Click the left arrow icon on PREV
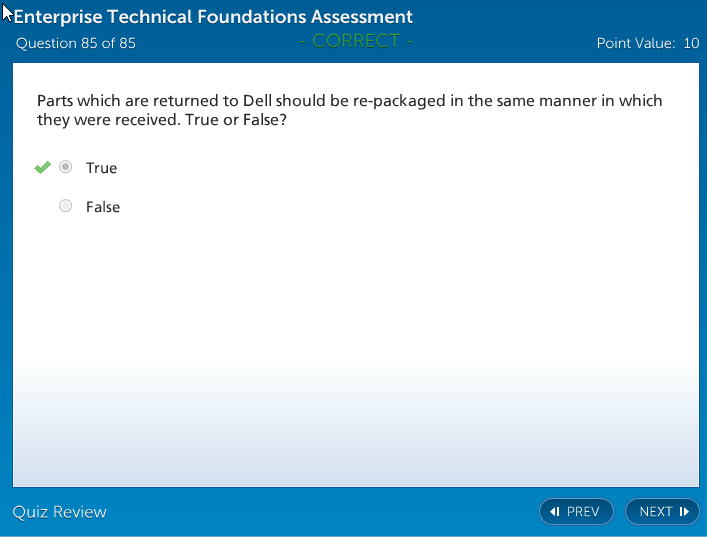The height and width of the screenshot is (537, 707). point(555,512)
